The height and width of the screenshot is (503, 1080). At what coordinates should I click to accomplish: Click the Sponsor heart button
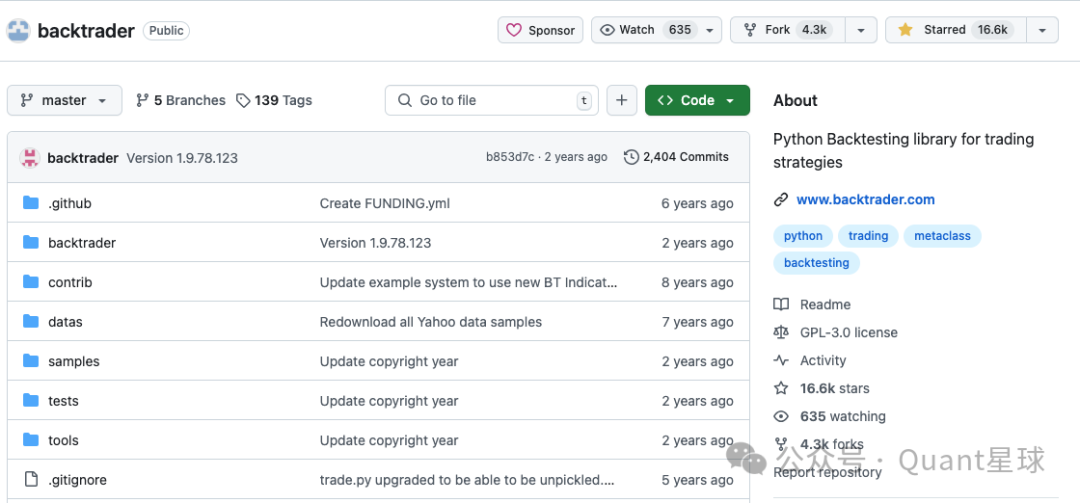coord(541,30)
